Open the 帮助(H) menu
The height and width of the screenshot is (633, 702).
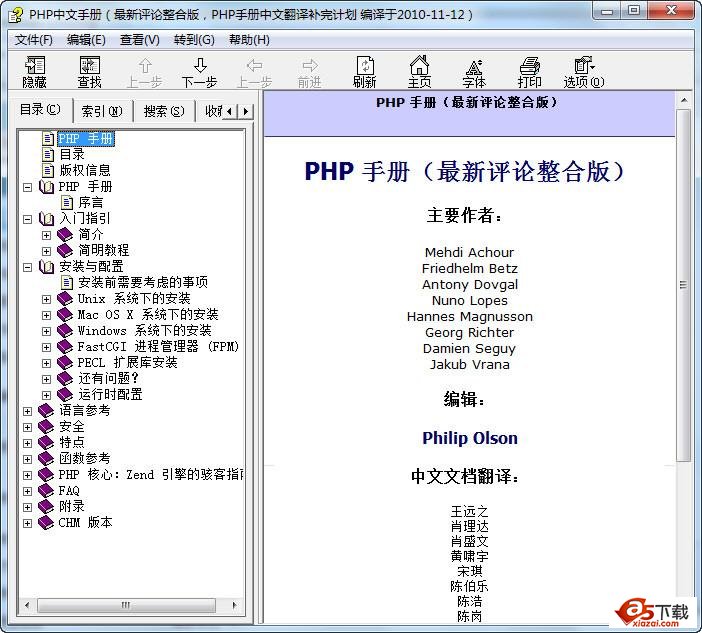[x=249, y=40]
